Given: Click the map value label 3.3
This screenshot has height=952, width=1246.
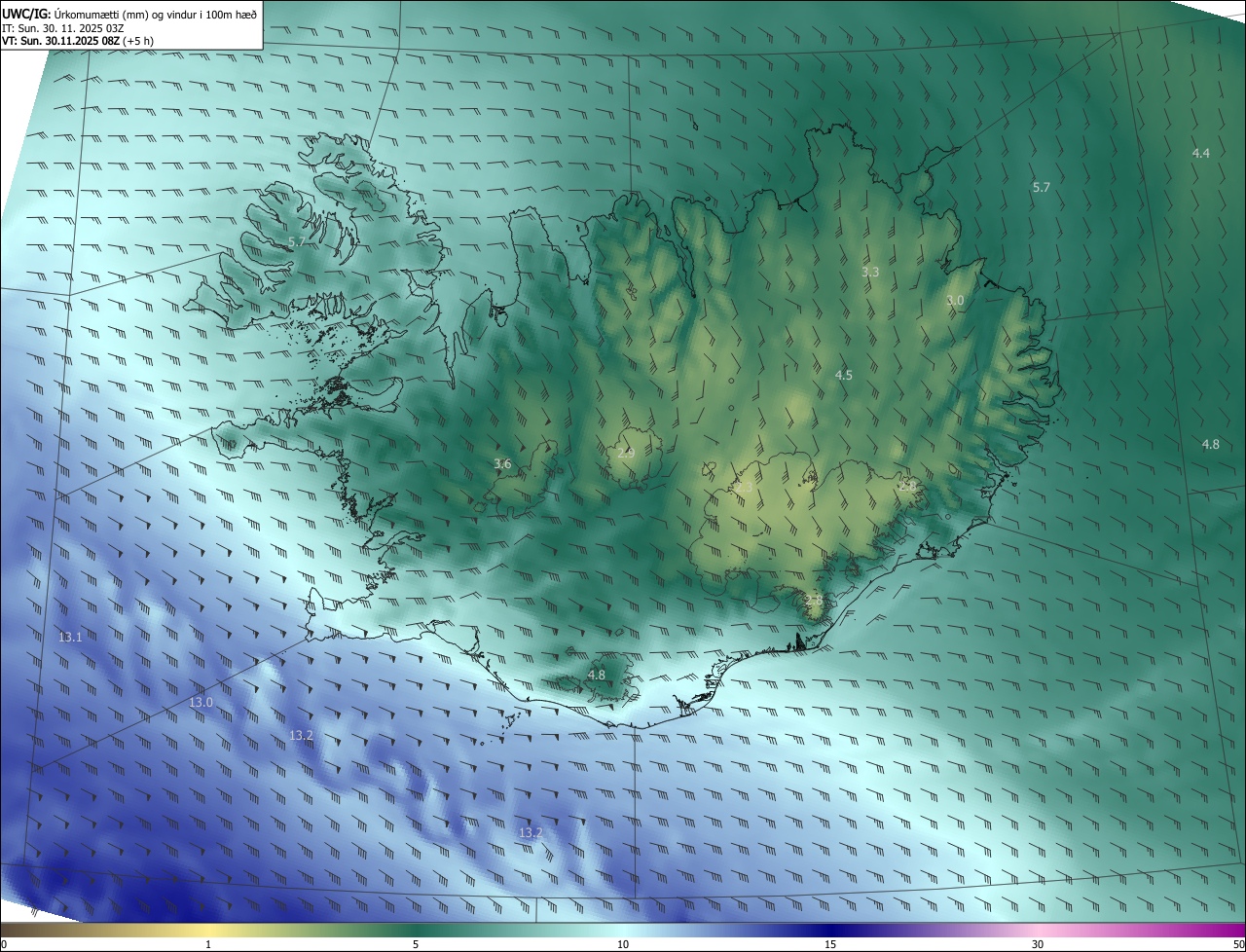Looking at the screenshot, I should pos(870,272).
